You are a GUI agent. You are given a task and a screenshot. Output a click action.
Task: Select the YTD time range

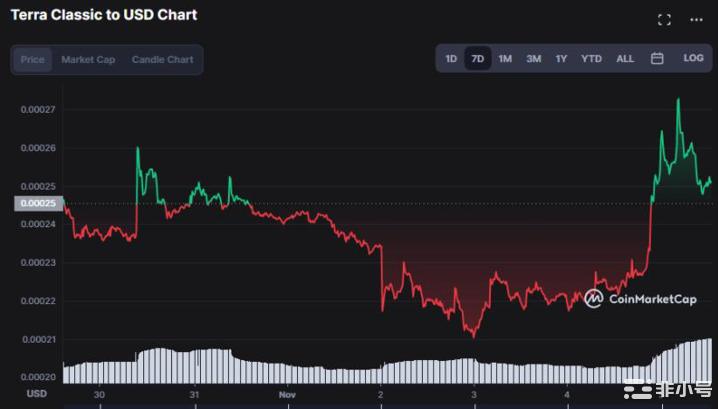[592, 59]
